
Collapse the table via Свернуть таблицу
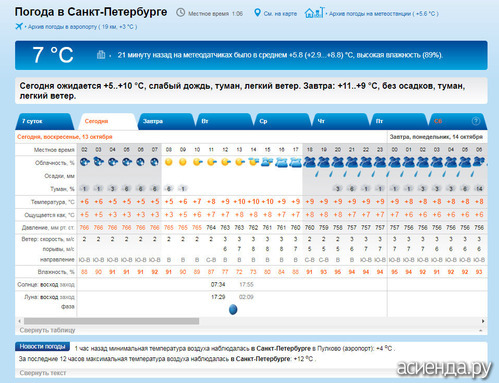tap(47, 330)
